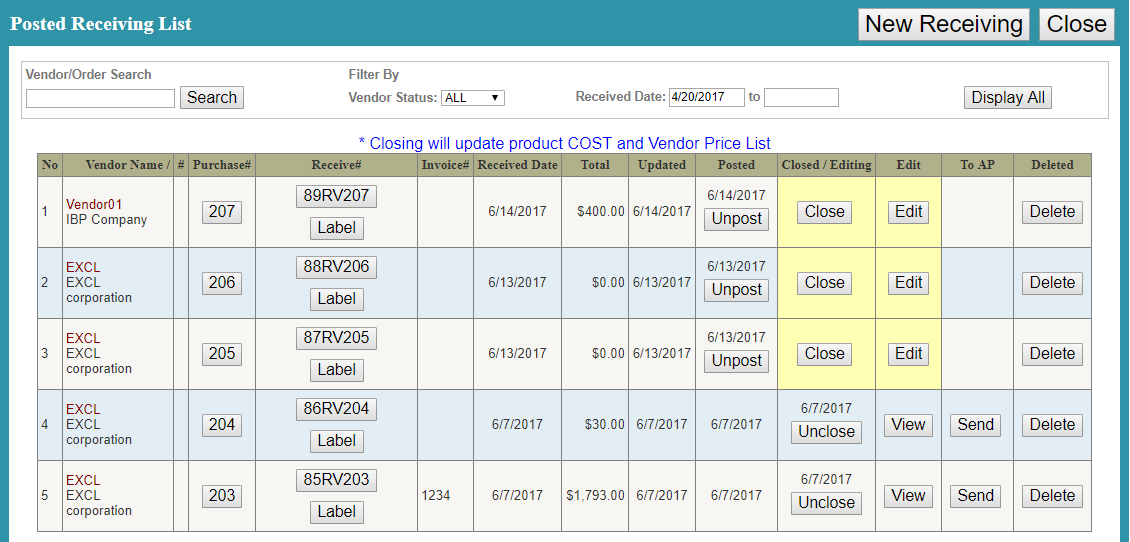Click the Display All button
The width and height of the screenshot is (1130, 542).
pos(1007,97)
